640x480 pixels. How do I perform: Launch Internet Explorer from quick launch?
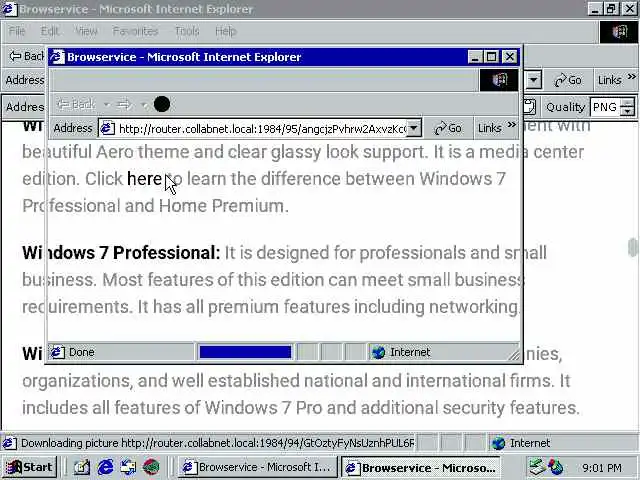(x=105, y=467)
